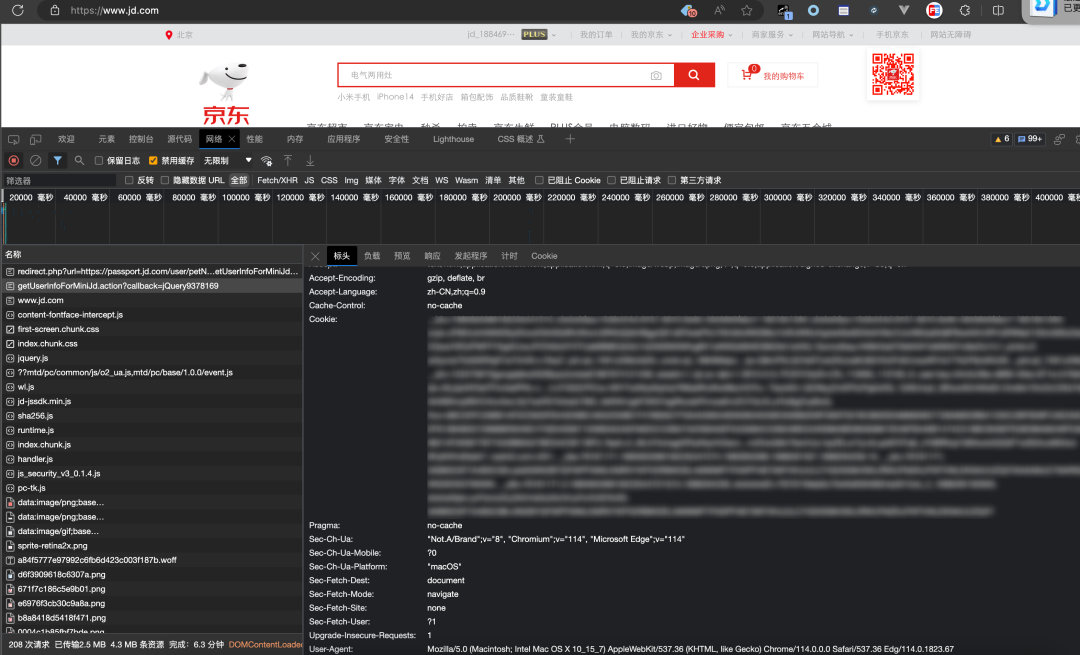Check the 隐藏数据 URL checkbox

165,180
